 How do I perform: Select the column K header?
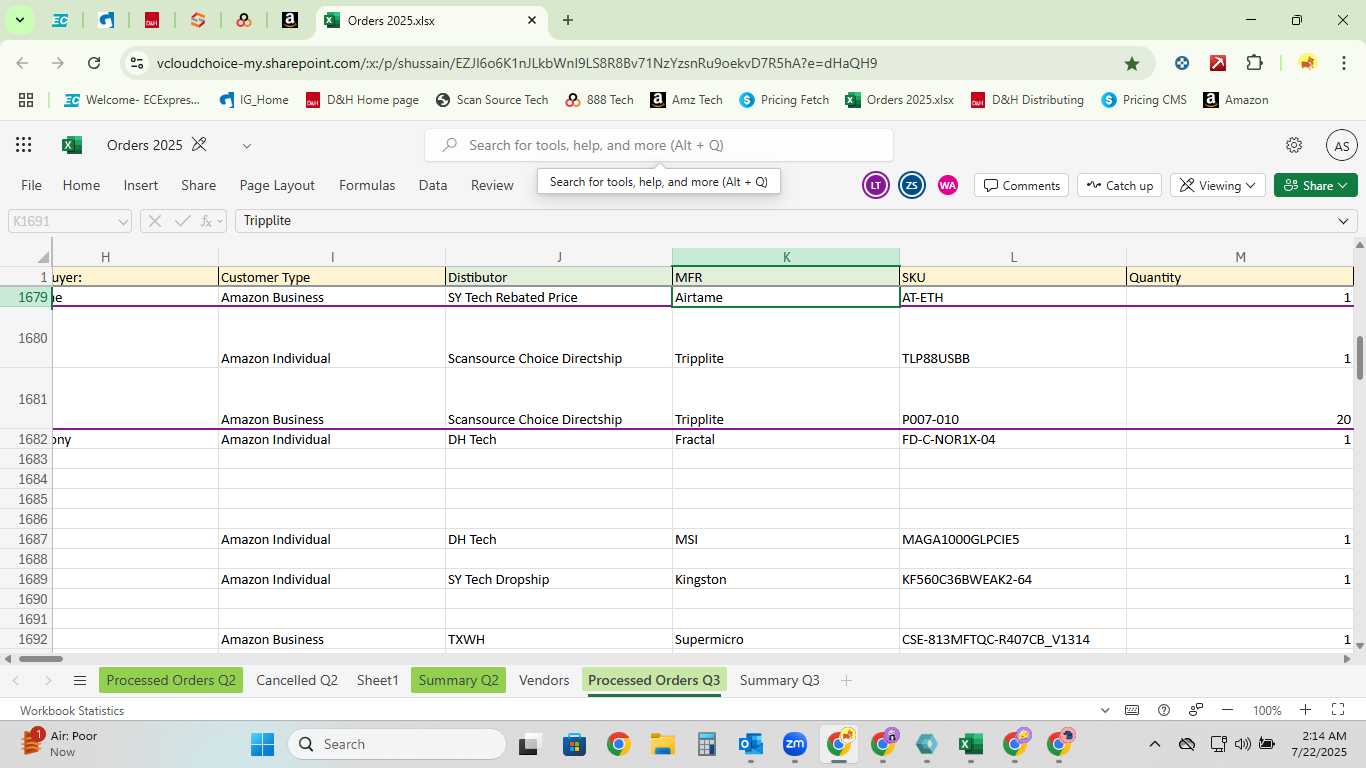click(786, 257)
